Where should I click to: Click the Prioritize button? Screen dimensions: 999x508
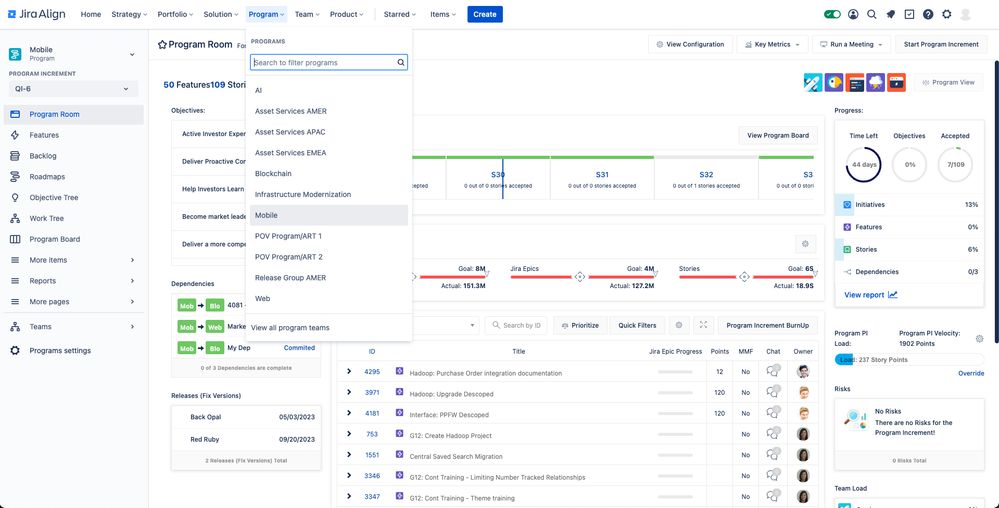[x=580, y=325]
